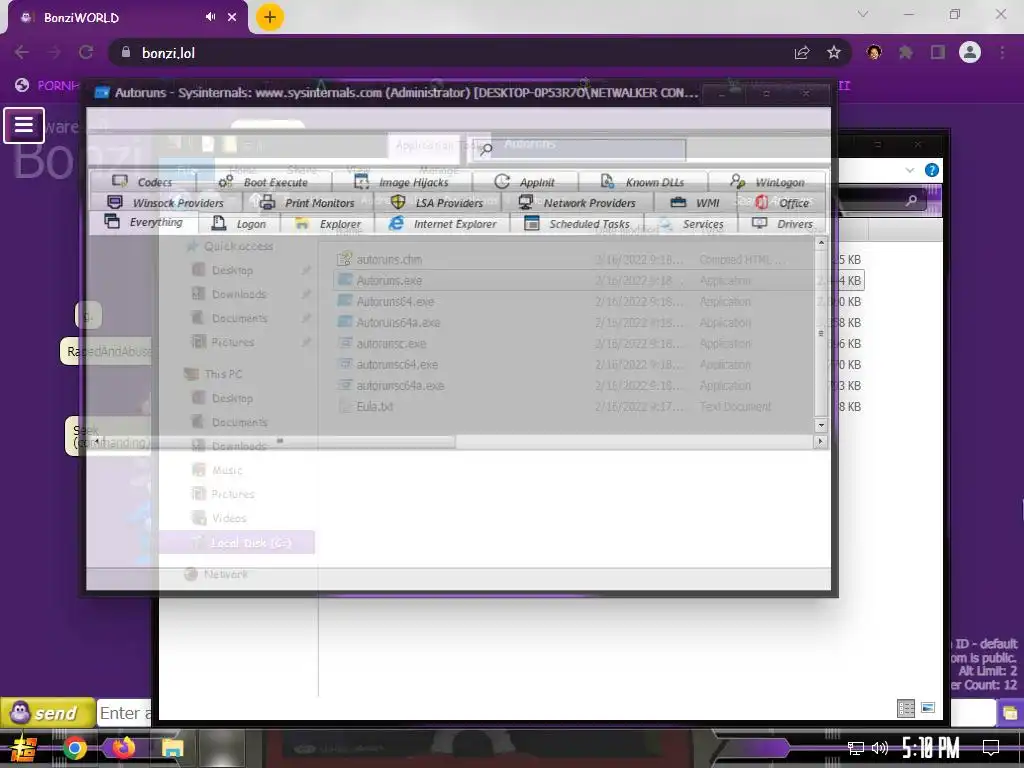Click the Explorer folder tab icon

302,223
